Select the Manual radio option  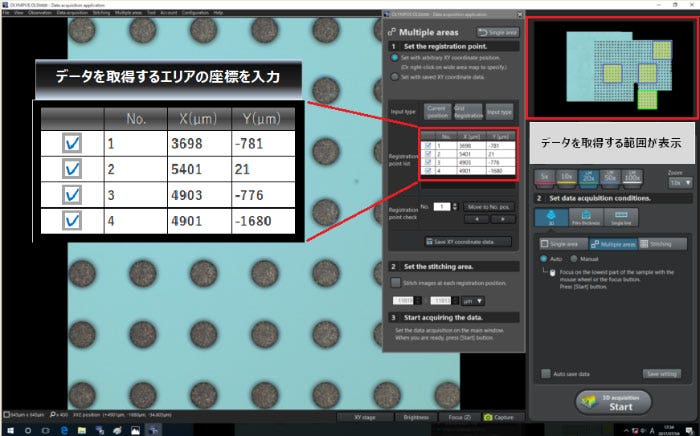click(x=574, y=259)
